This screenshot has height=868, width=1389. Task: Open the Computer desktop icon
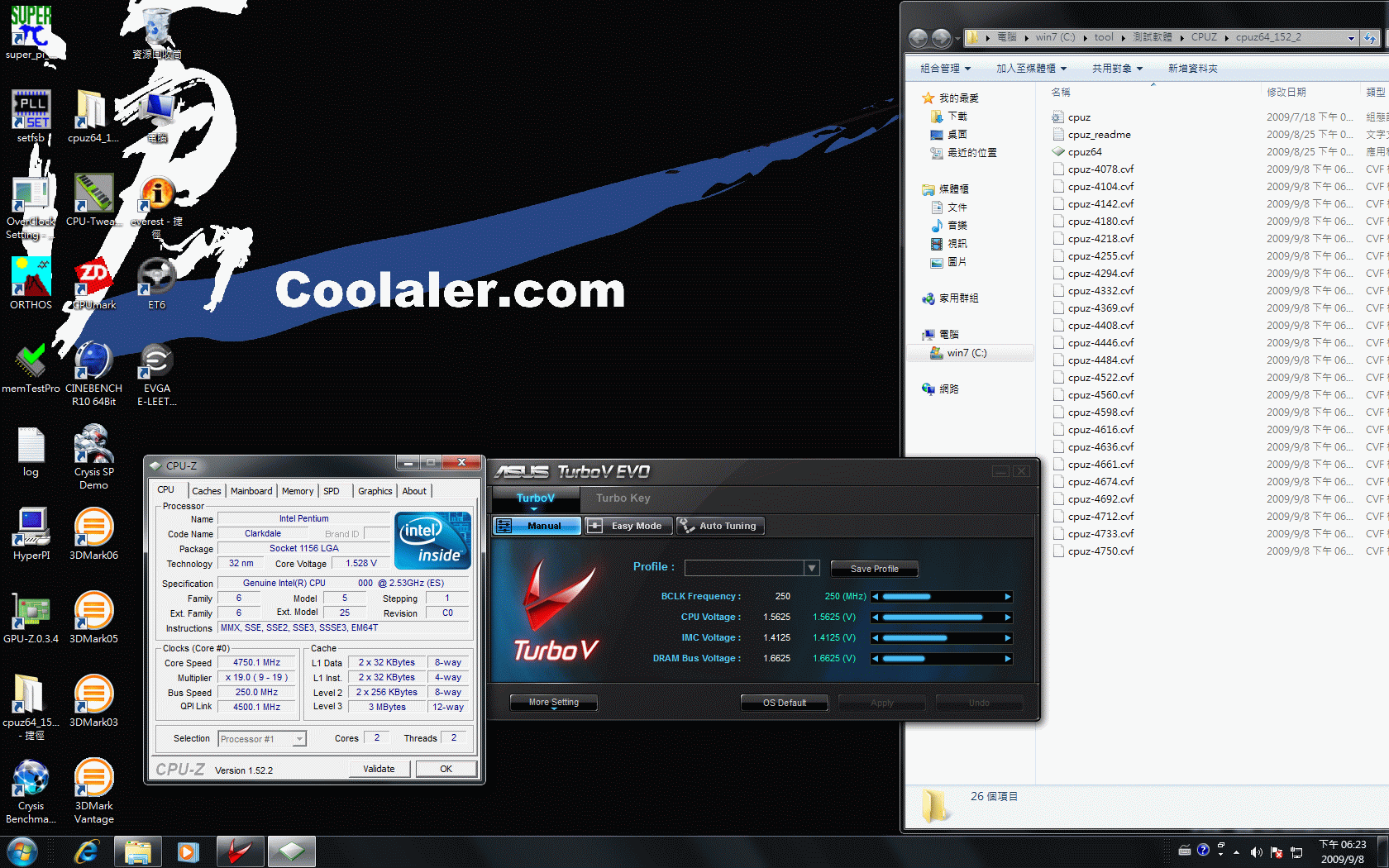click(157, 117)
